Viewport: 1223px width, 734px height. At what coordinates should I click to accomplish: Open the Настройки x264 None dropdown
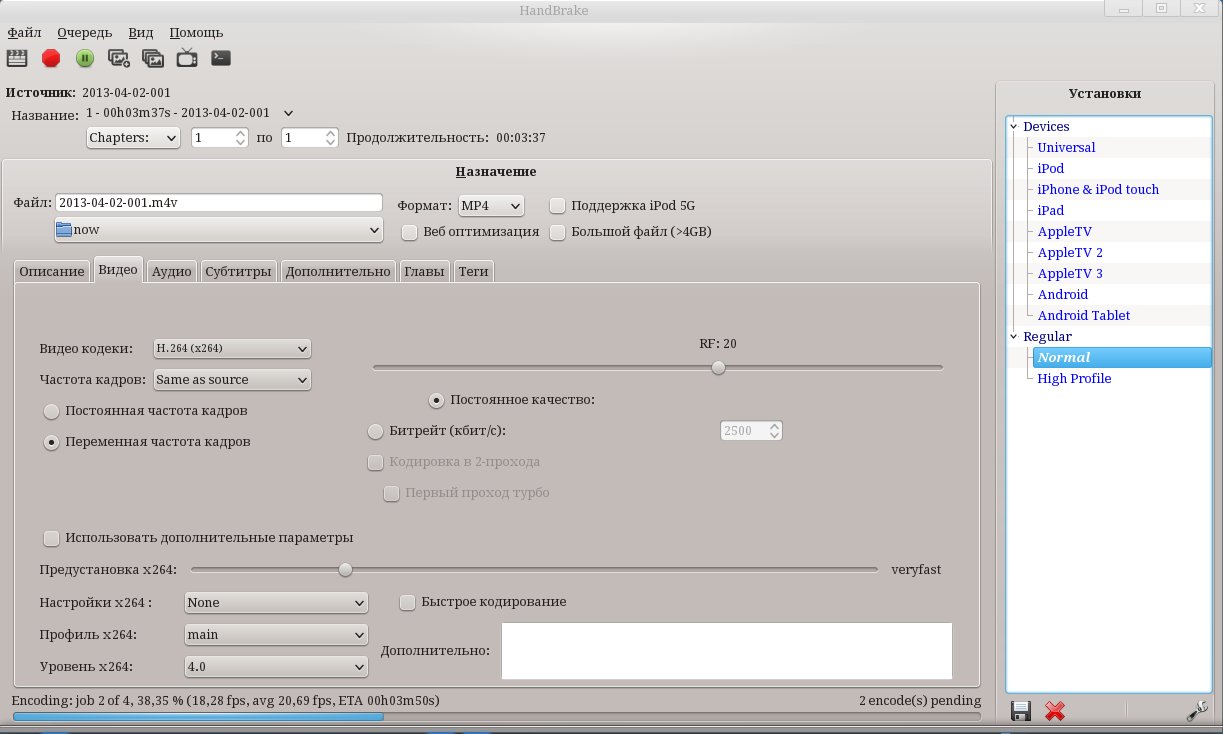pyautogui.click(x=276, y=603)
